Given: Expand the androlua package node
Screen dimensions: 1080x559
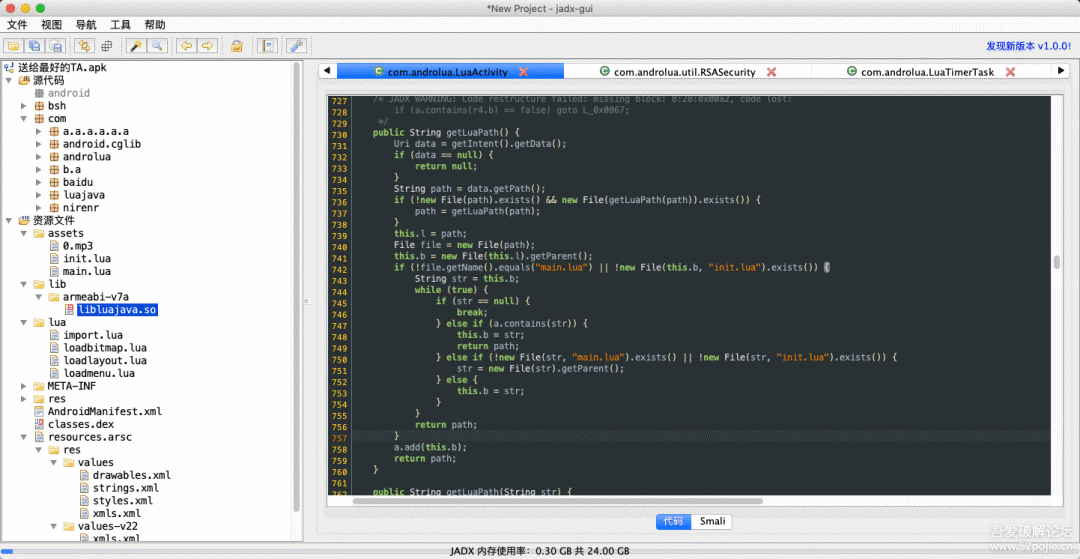Looking at the screenshot, I should click(39, 157).
